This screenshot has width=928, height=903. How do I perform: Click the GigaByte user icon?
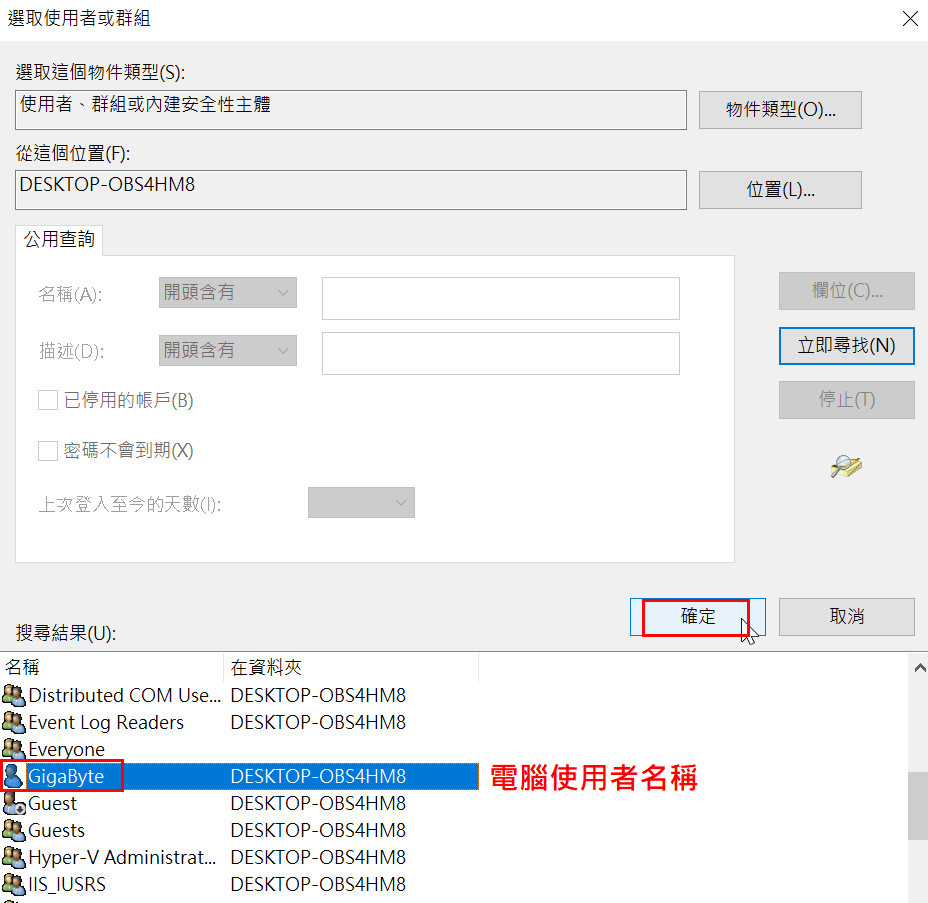tap(14, 776)
